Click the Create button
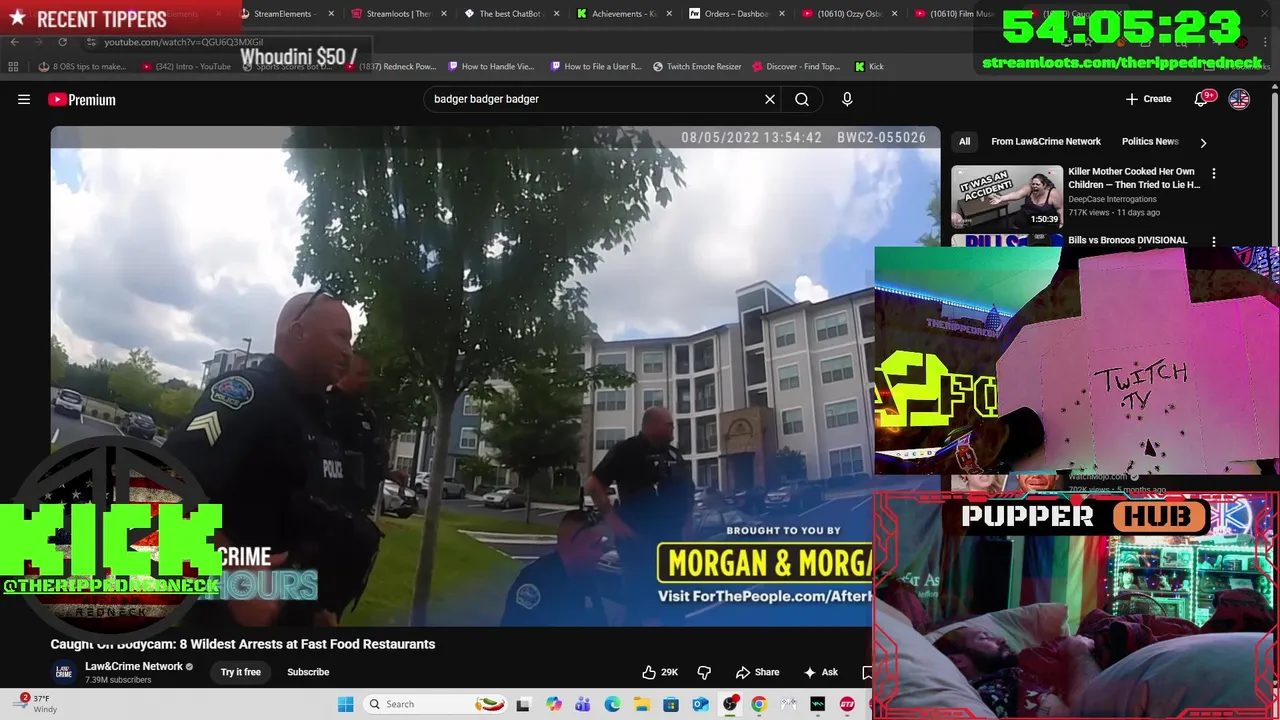The width and height of the screenshot is (1280, 720). click(1148, 99)
